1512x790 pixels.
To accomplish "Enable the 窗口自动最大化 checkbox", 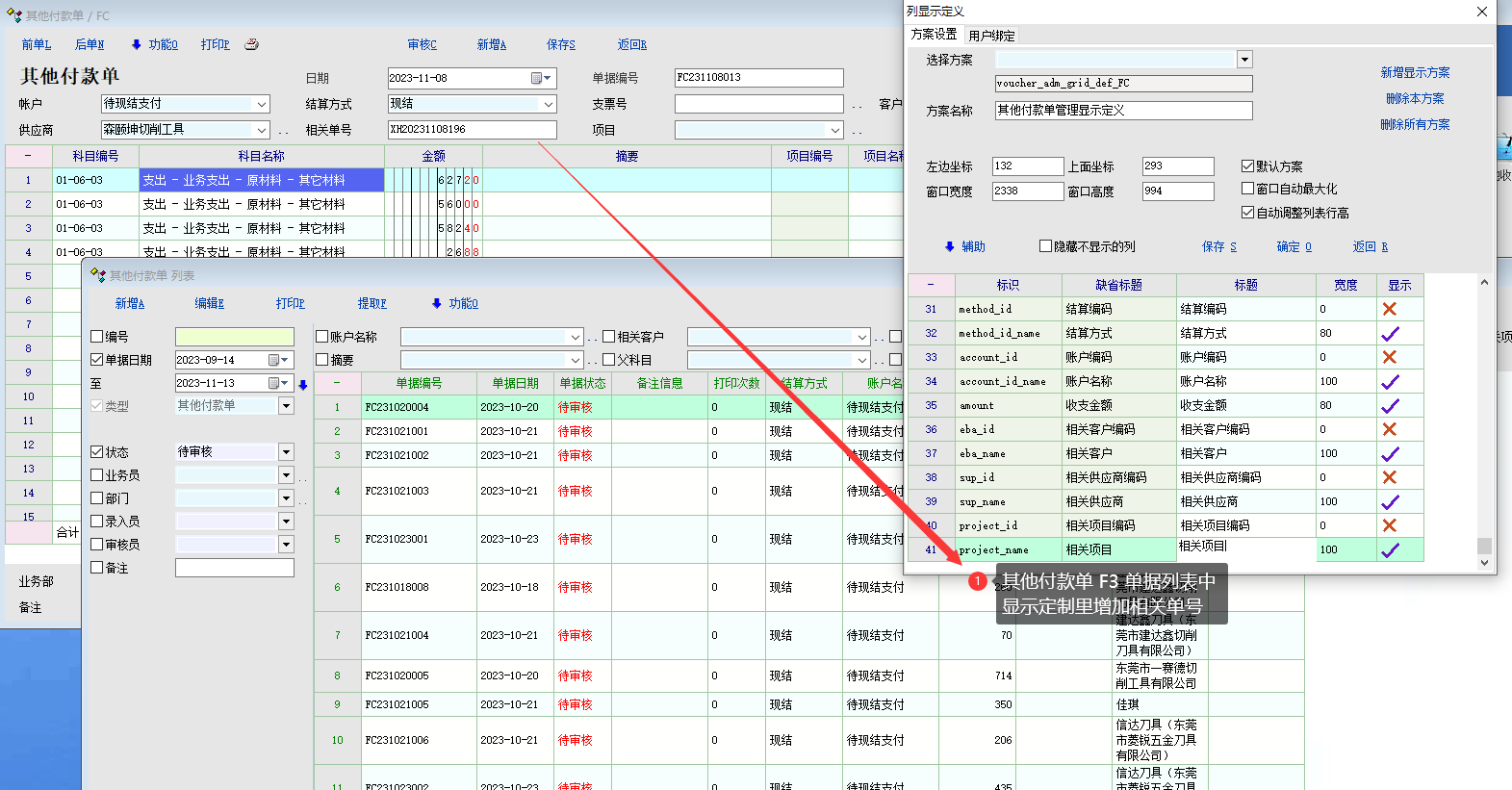I will pos(1247,189).
